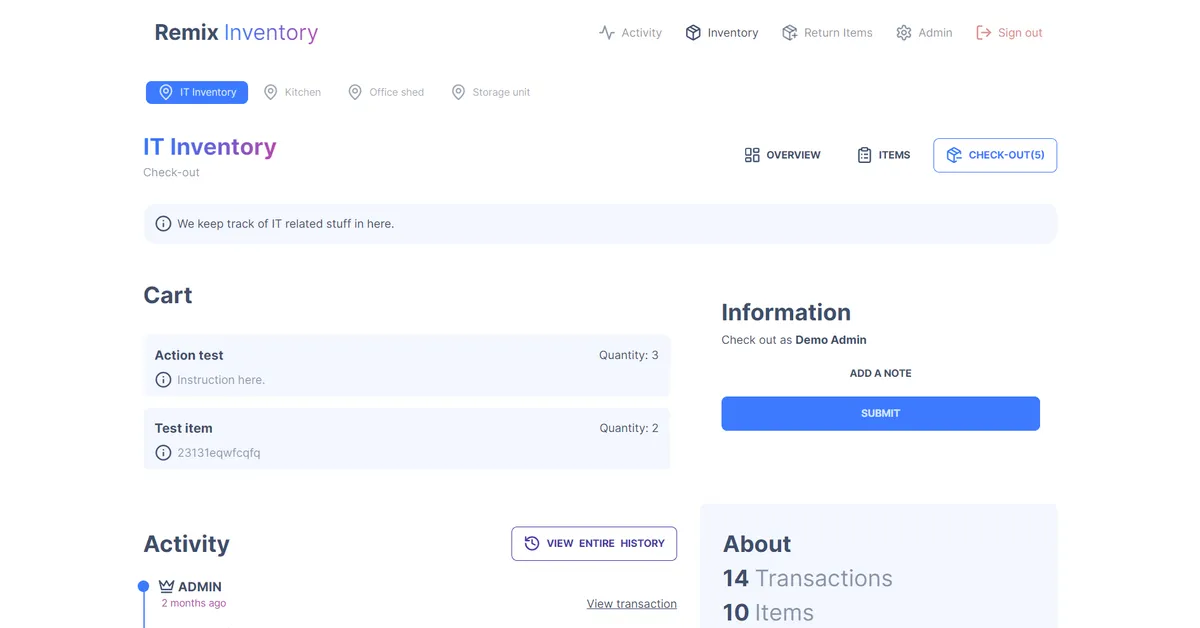This screenshot has width=1200, height=628.
Task: Open the Overview tab
Action: click(x=782, y=155)
